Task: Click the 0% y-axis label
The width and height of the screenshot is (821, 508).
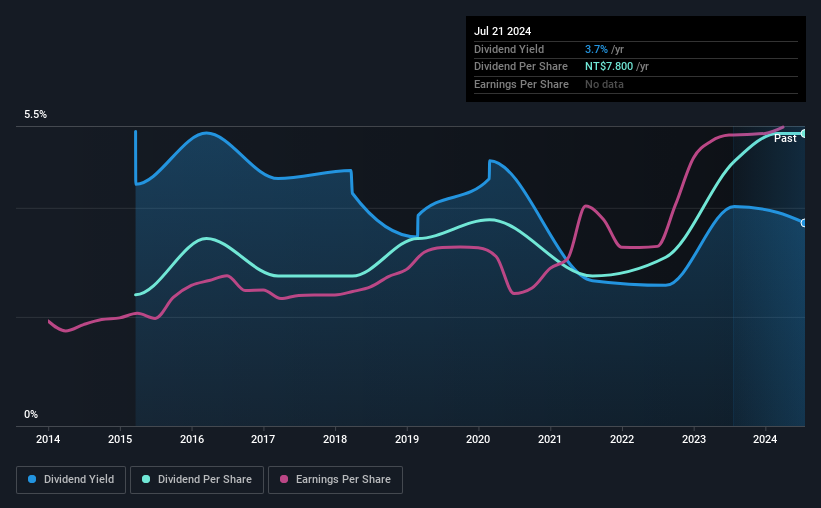Action: (31, 414)
